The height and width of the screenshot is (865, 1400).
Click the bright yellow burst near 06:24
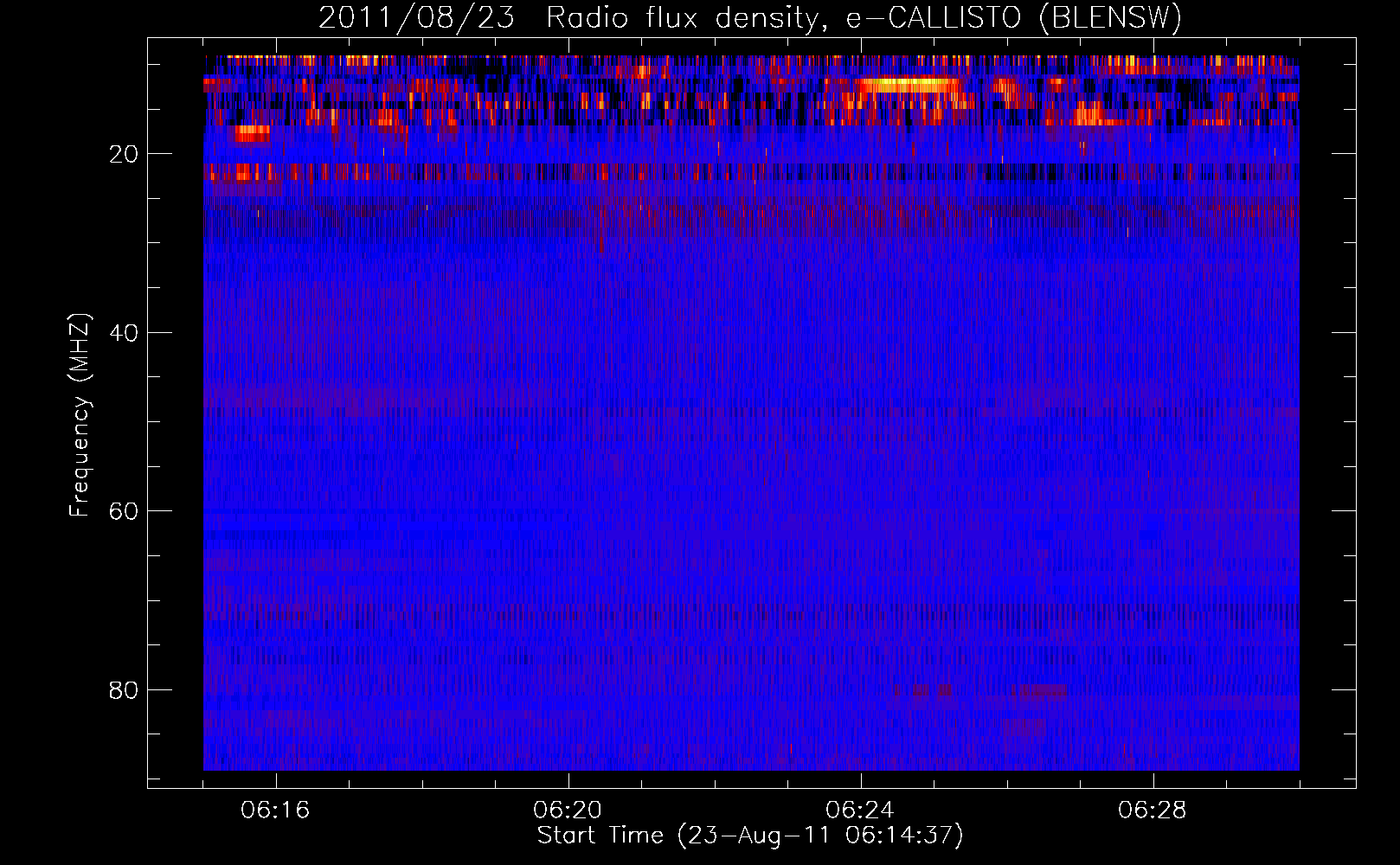(909, 85)
